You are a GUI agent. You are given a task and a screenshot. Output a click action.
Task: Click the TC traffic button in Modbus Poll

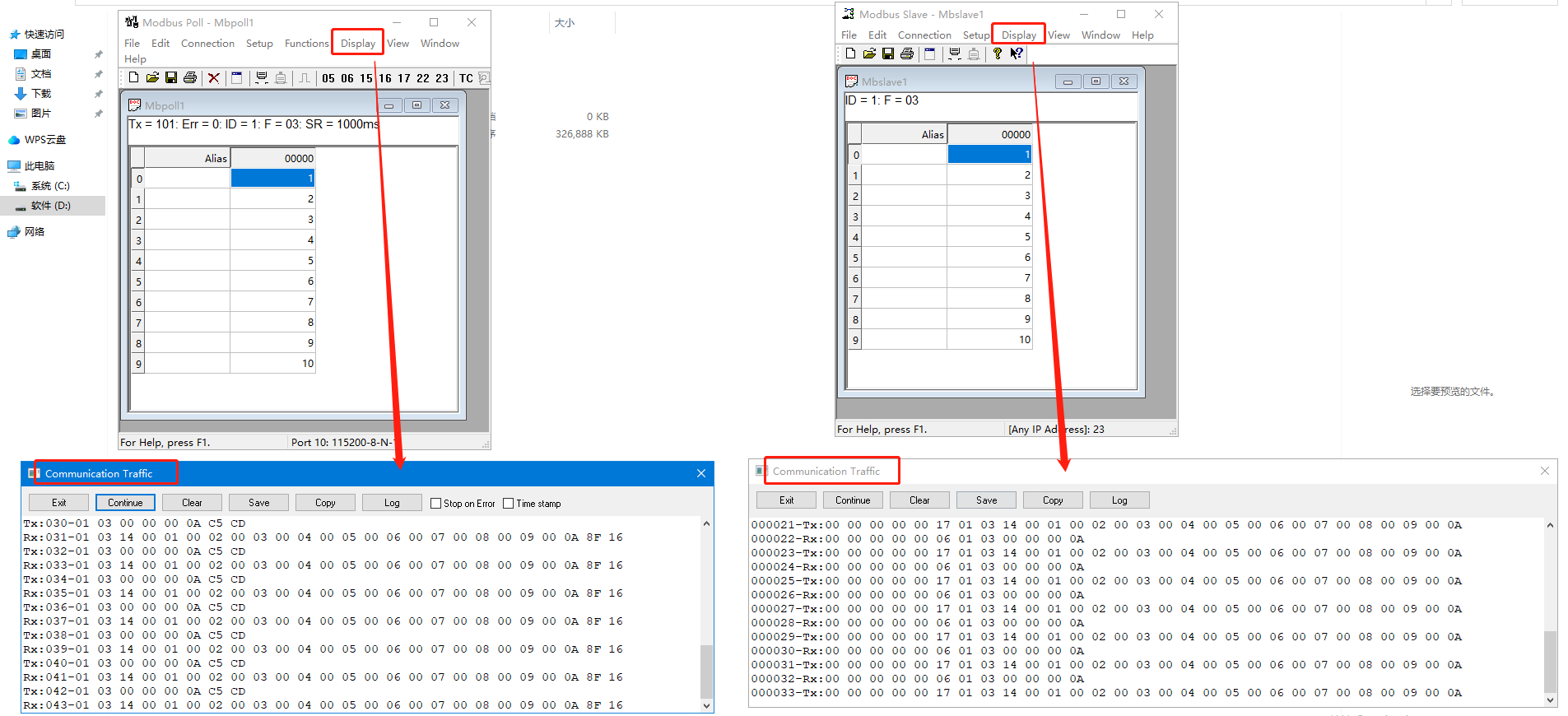pyautogui.click(x=466, y=79)
